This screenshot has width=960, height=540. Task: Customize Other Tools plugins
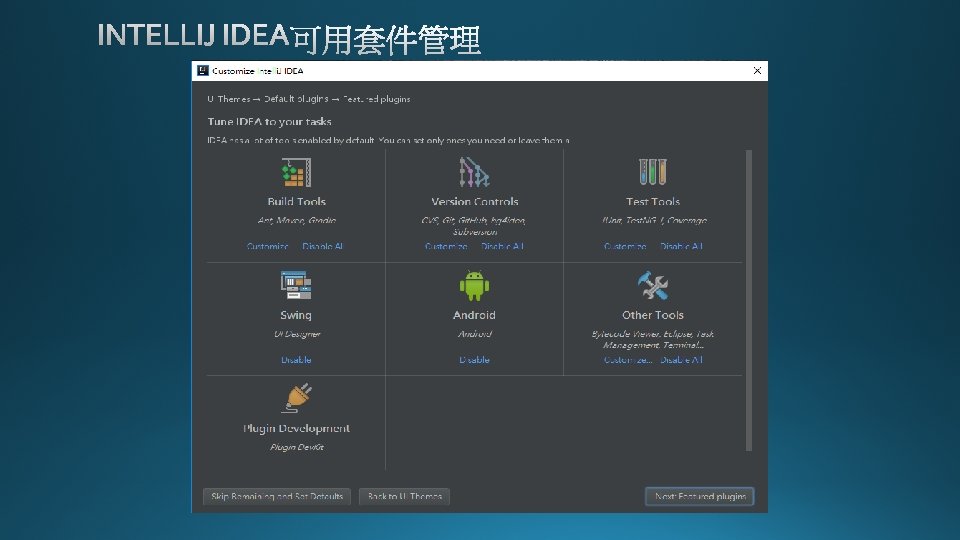click(628, 359)
